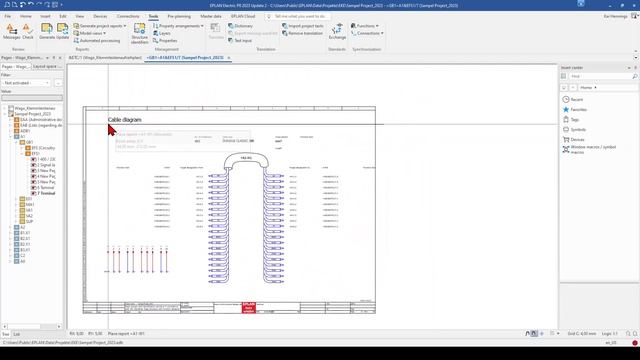Switch to the Pre-planning ribbon tab
The image size is (640, 360).
(x=179, y=16)
